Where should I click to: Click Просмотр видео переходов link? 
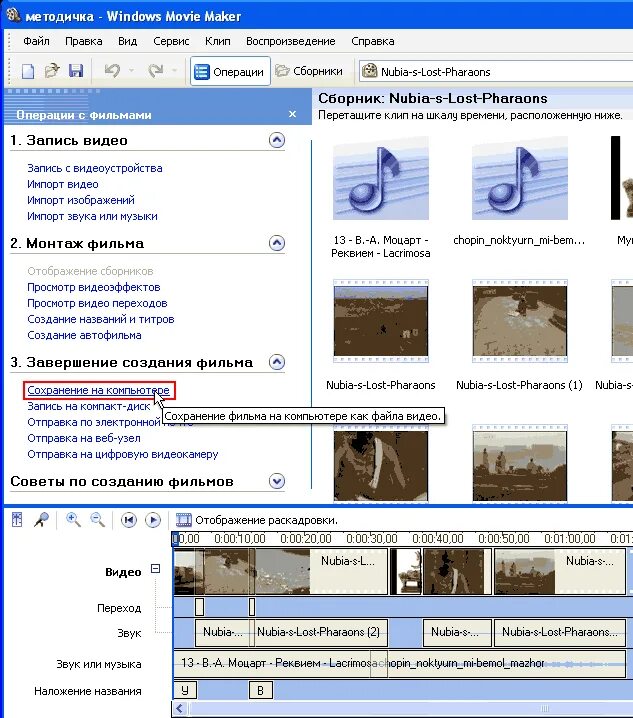tap(97, 303)
